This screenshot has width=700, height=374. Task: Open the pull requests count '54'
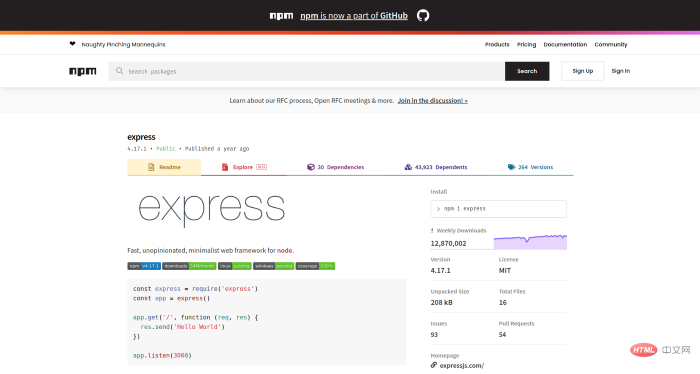point(503,335)
